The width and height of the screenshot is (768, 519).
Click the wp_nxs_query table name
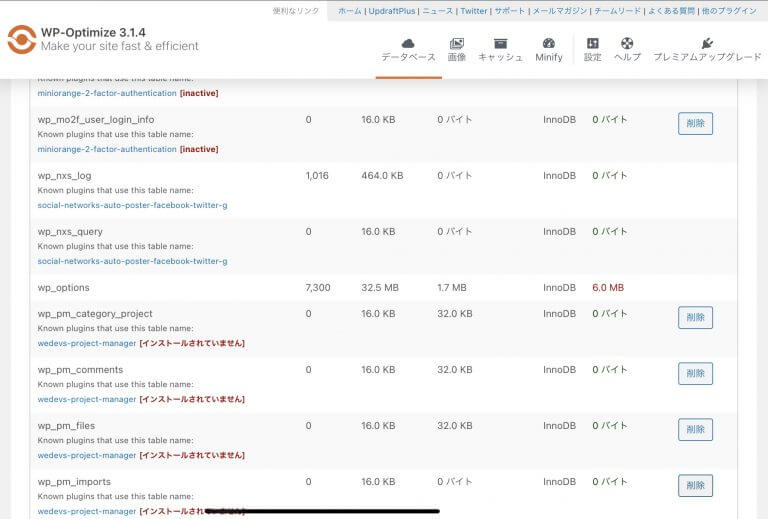point(70,232)
